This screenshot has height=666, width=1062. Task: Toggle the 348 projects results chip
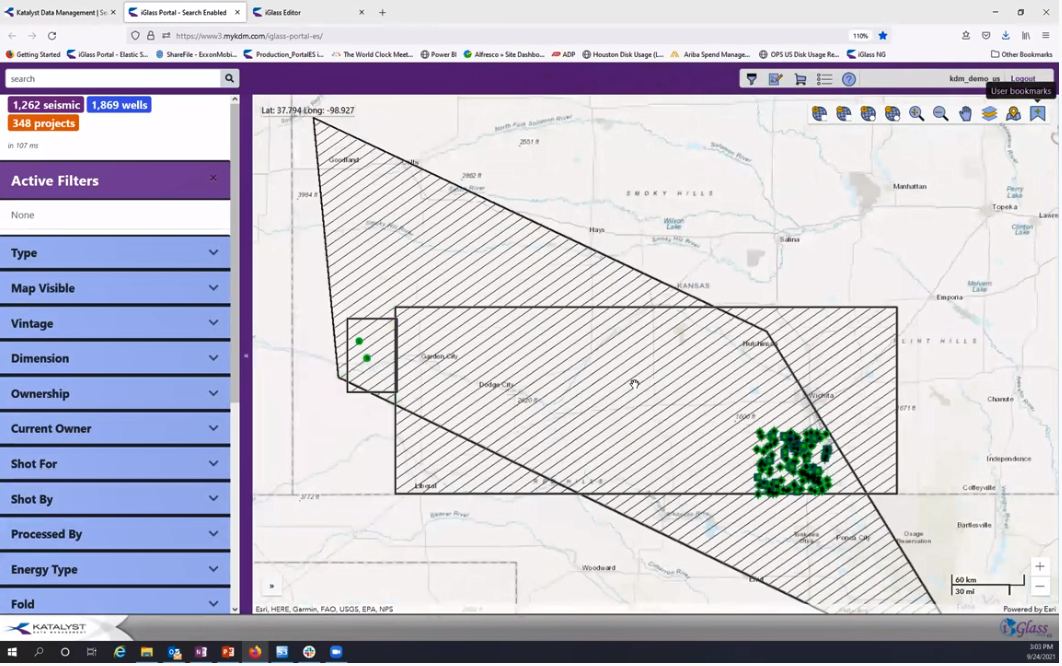pos(41,123)
